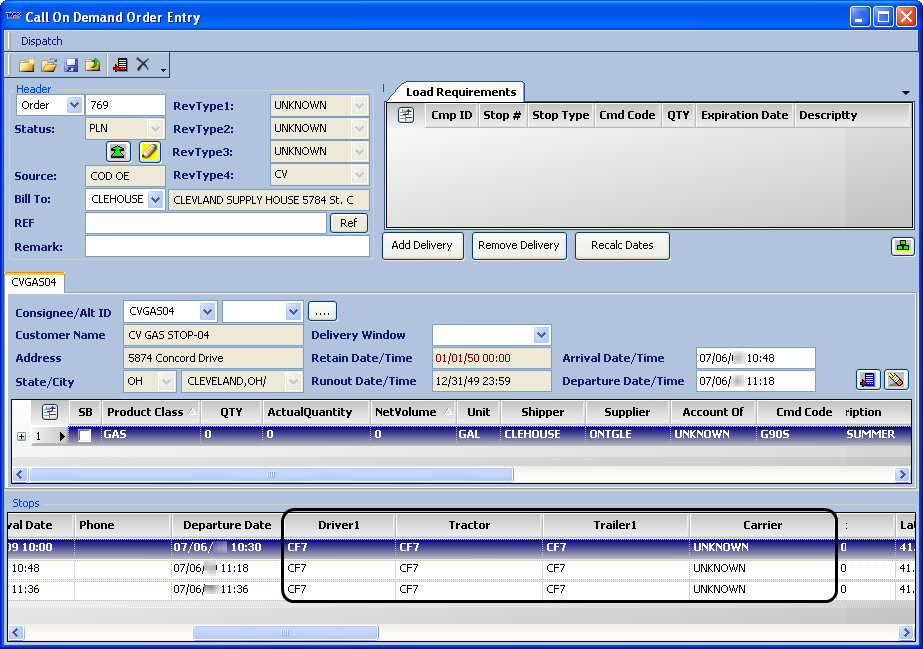Click the green telephone icon under Status
923x649 pixels.
[119, 152]
